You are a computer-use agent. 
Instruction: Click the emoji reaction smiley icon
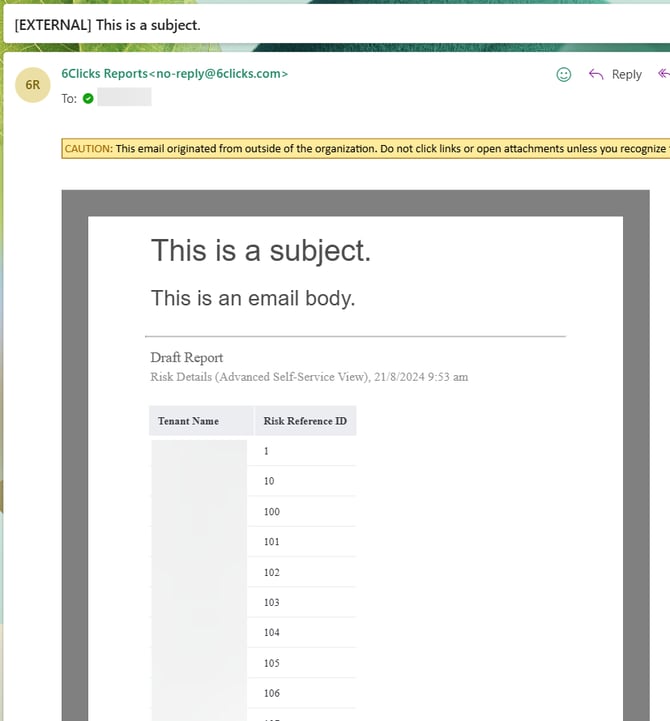(564, 74)
